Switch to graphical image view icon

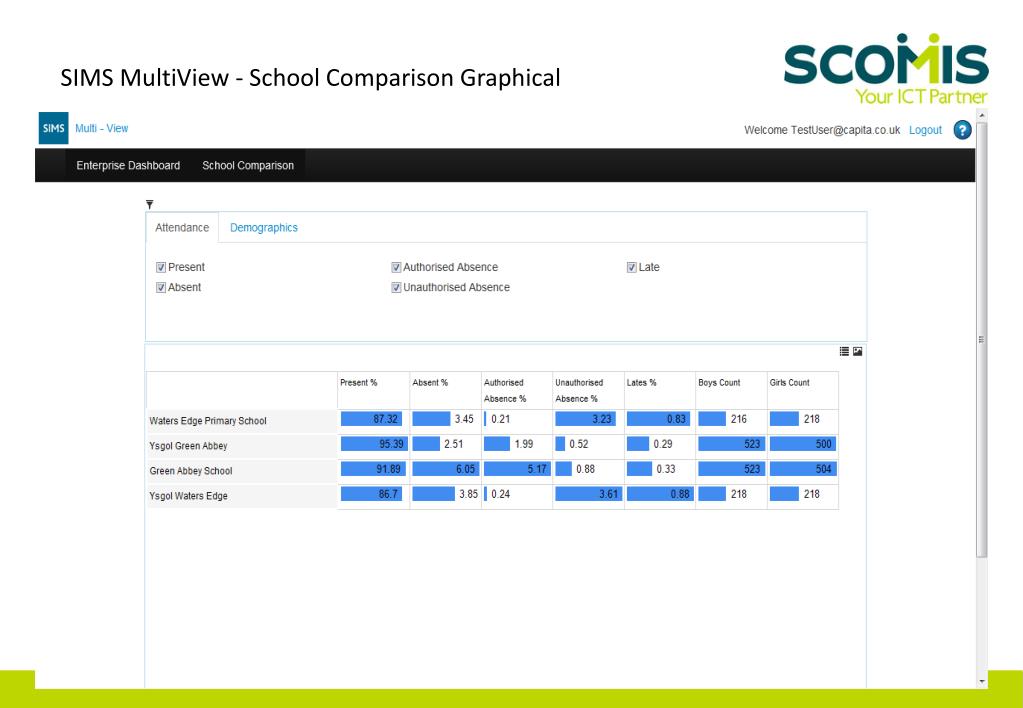click(x=857, y=351)
